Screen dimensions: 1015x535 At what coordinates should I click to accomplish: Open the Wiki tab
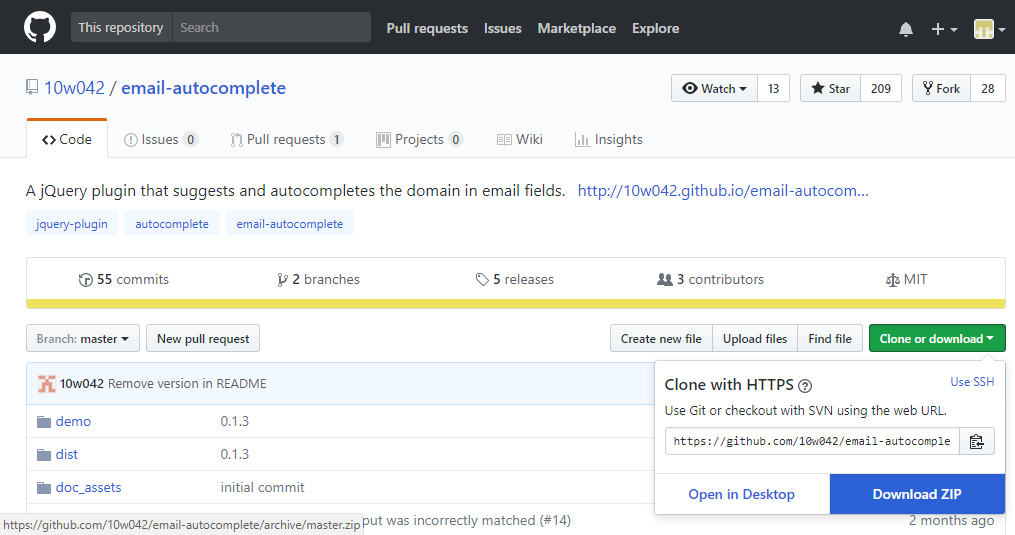click(x=520, y=139)
